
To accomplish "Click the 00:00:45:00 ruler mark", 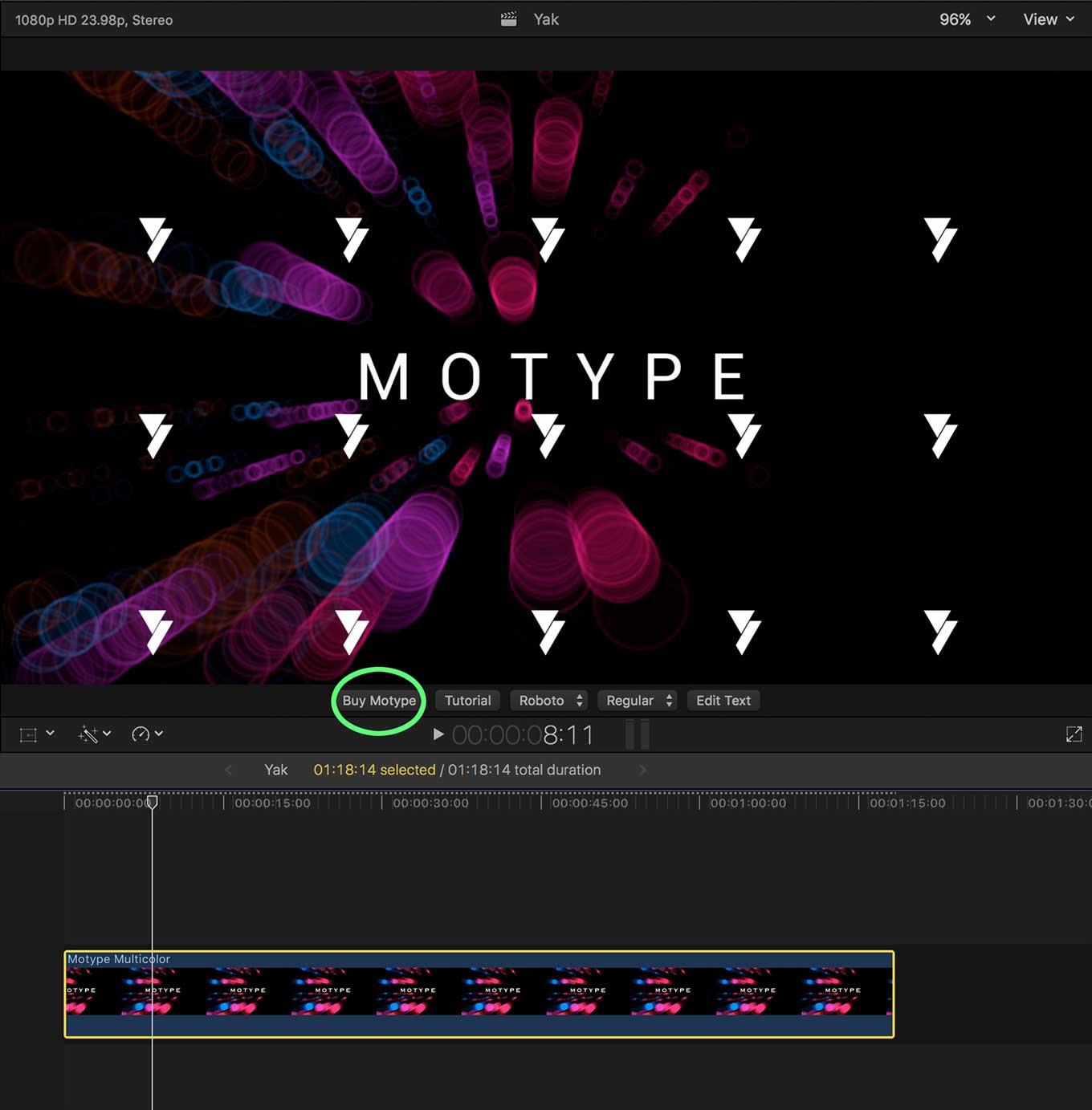I will point(589,803).
